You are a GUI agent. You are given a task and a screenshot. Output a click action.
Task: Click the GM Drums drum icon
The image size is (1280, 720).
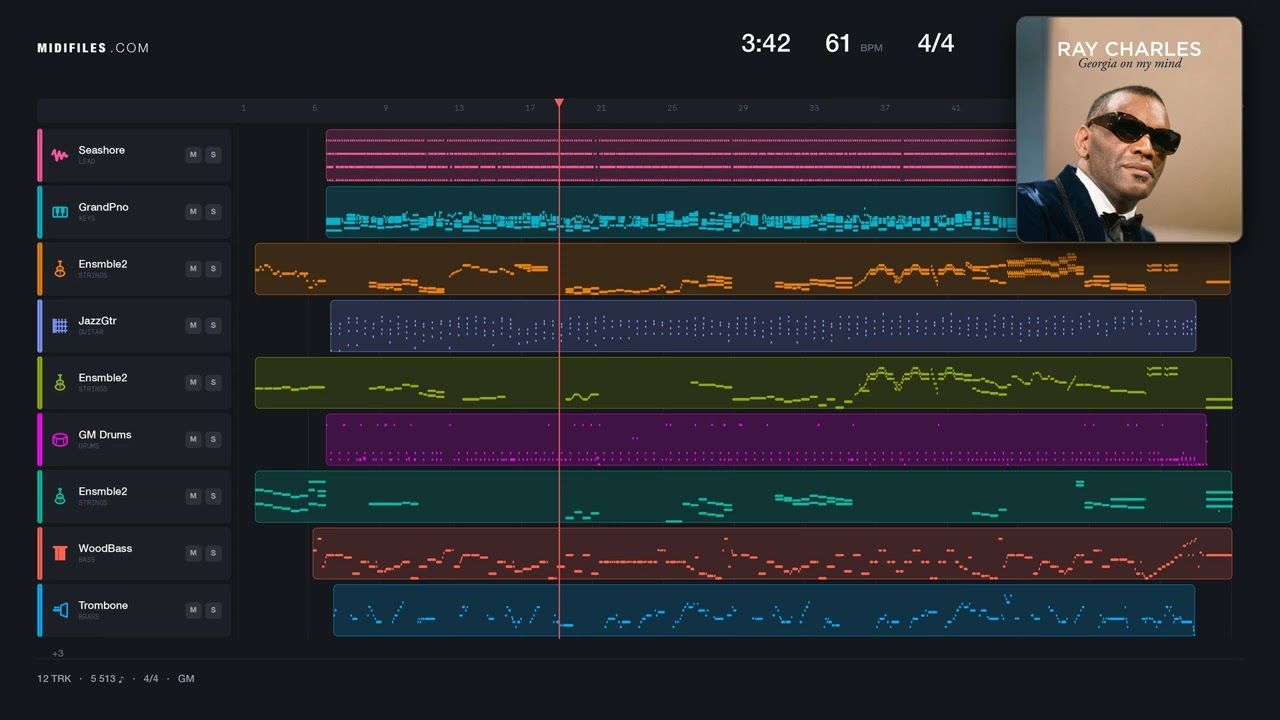(60, 440)
